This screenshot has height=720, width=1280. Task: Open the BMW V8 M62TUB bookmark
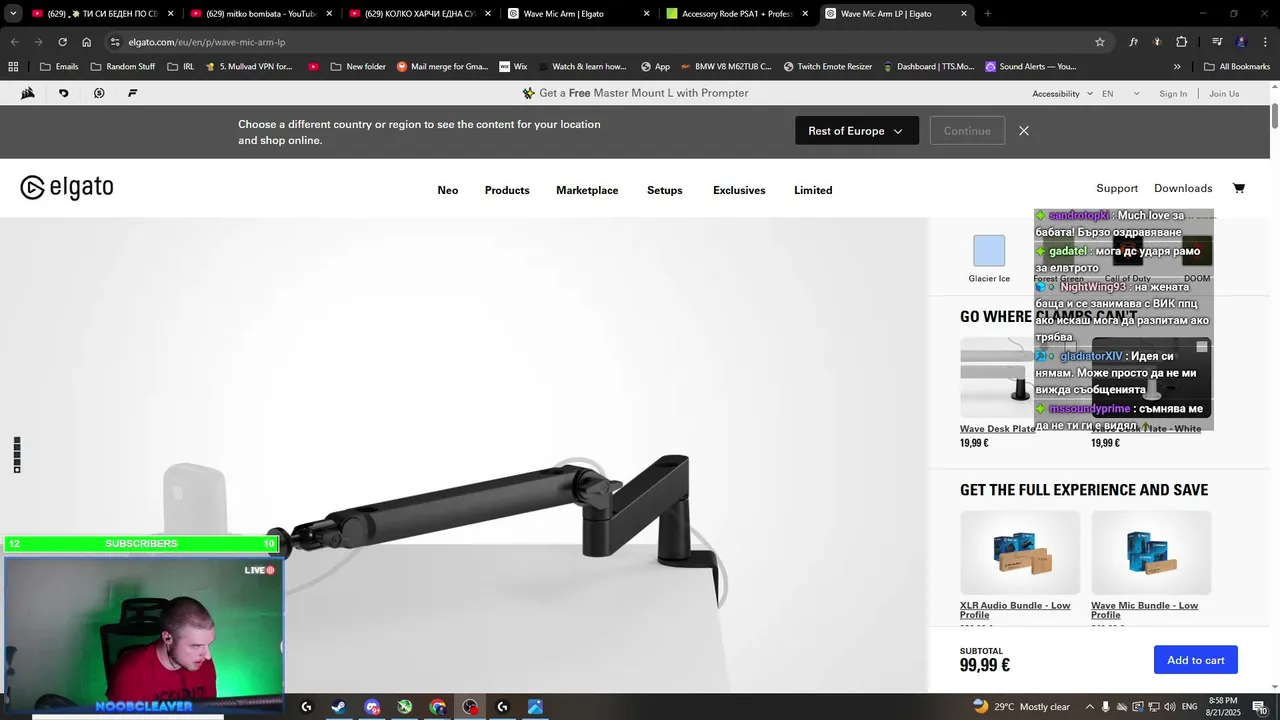(725, 67)
